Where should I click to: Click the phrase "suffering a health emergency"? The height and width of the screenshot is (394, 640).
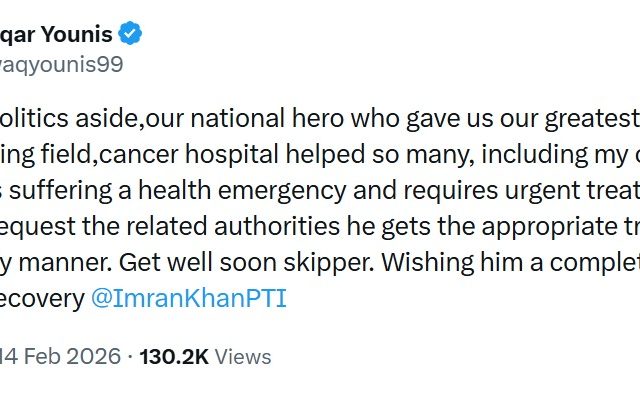click(x=178, y=190)
